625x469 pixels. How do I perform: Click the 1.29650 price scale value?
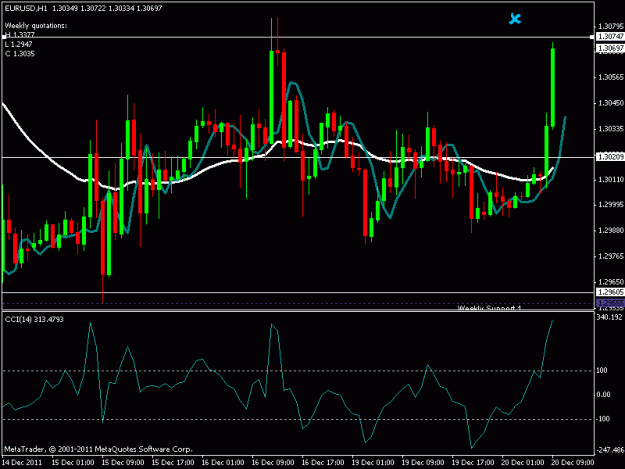pos(611,282)
